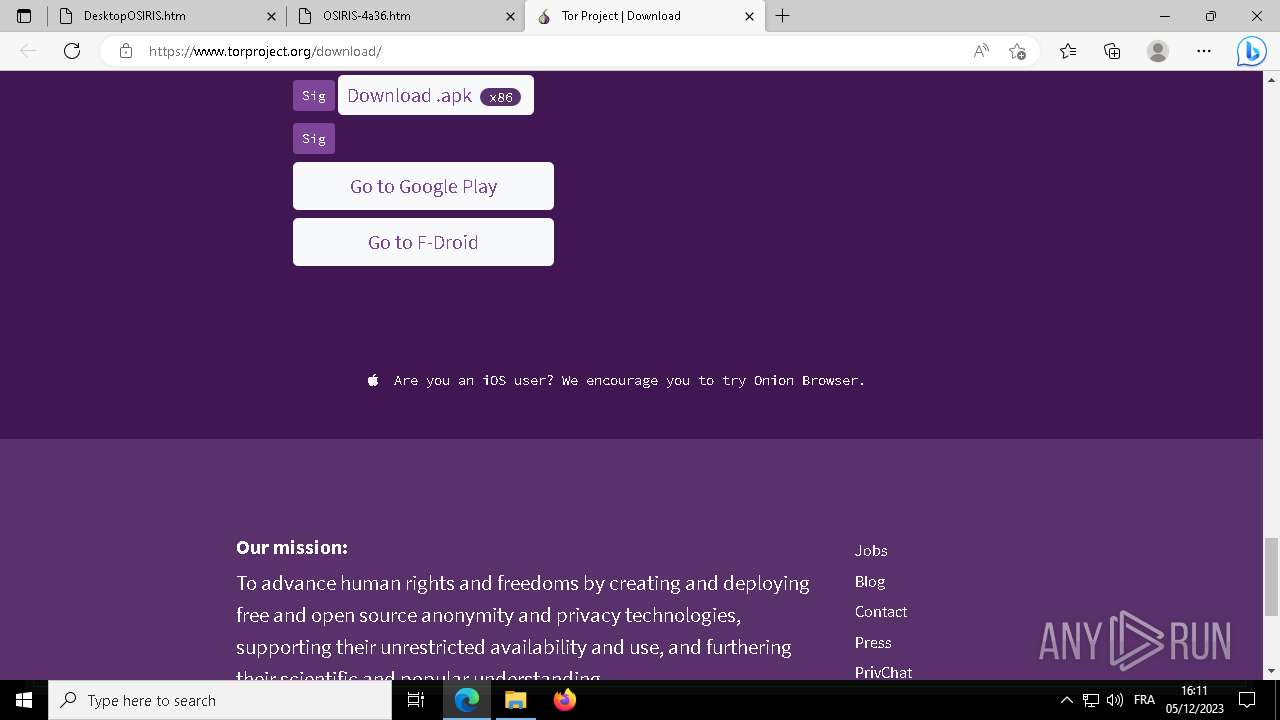Screen dimensions: 1280x720
Task: Click the iOS Onion Browser text
Action: click(x=629, y=380)
